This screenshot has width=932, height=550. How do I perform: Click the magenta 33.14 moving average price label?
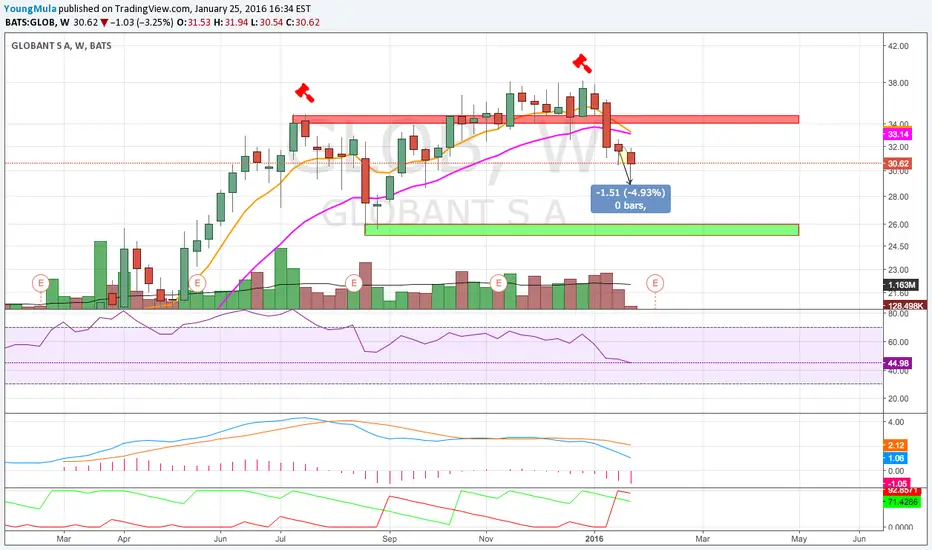pyautogui.click(x=898, y=134)
